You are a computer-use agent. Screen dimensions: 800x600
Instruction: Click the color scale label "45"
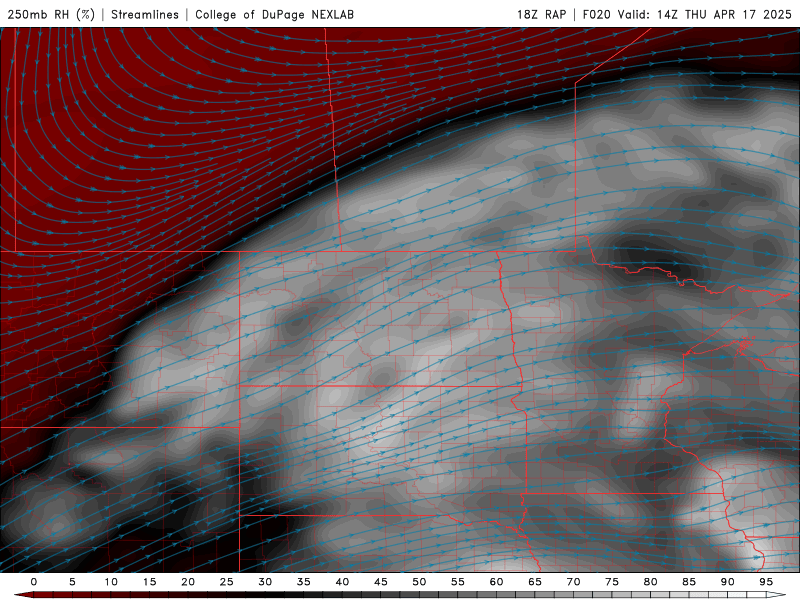381,582
